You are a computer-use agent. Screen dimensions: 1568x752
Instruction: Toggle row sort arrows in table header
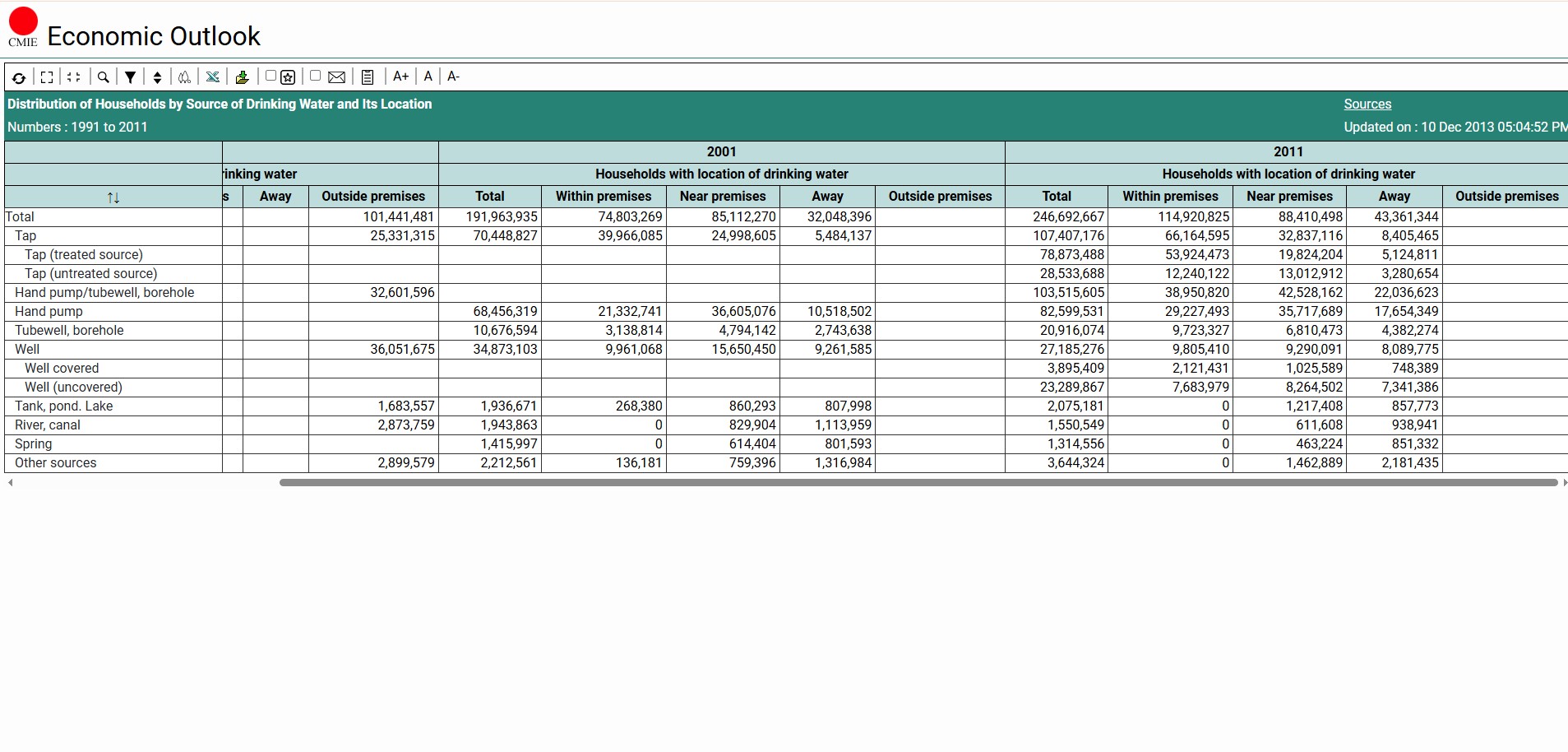pyautogui.click(x=113, y=197)
